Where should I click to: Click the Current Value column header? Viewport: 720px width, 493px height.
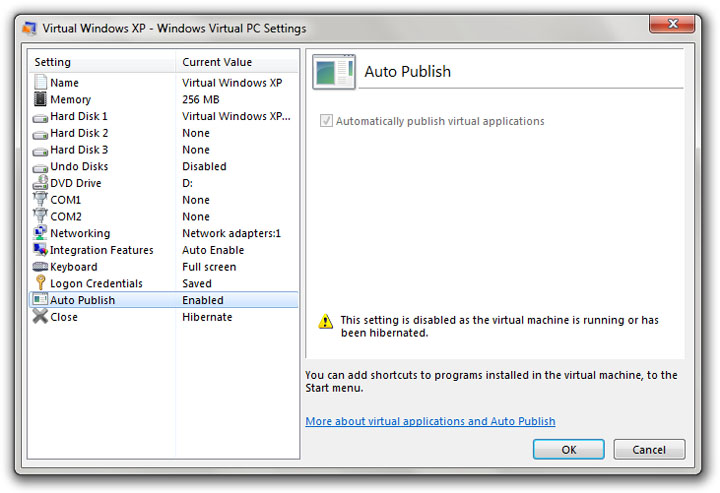[x=236, y=62]
